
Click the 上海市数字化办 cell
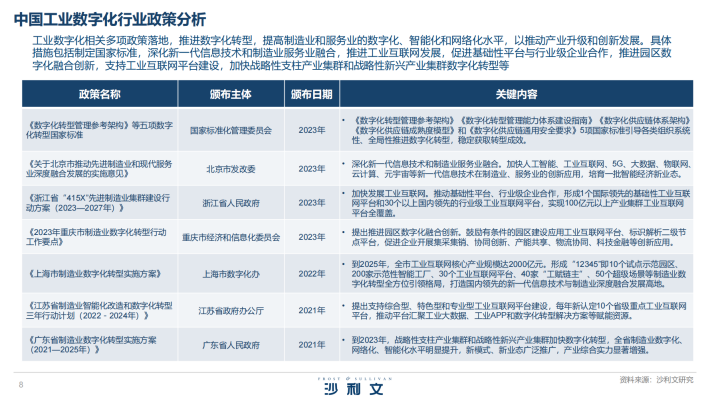(230, 274)
